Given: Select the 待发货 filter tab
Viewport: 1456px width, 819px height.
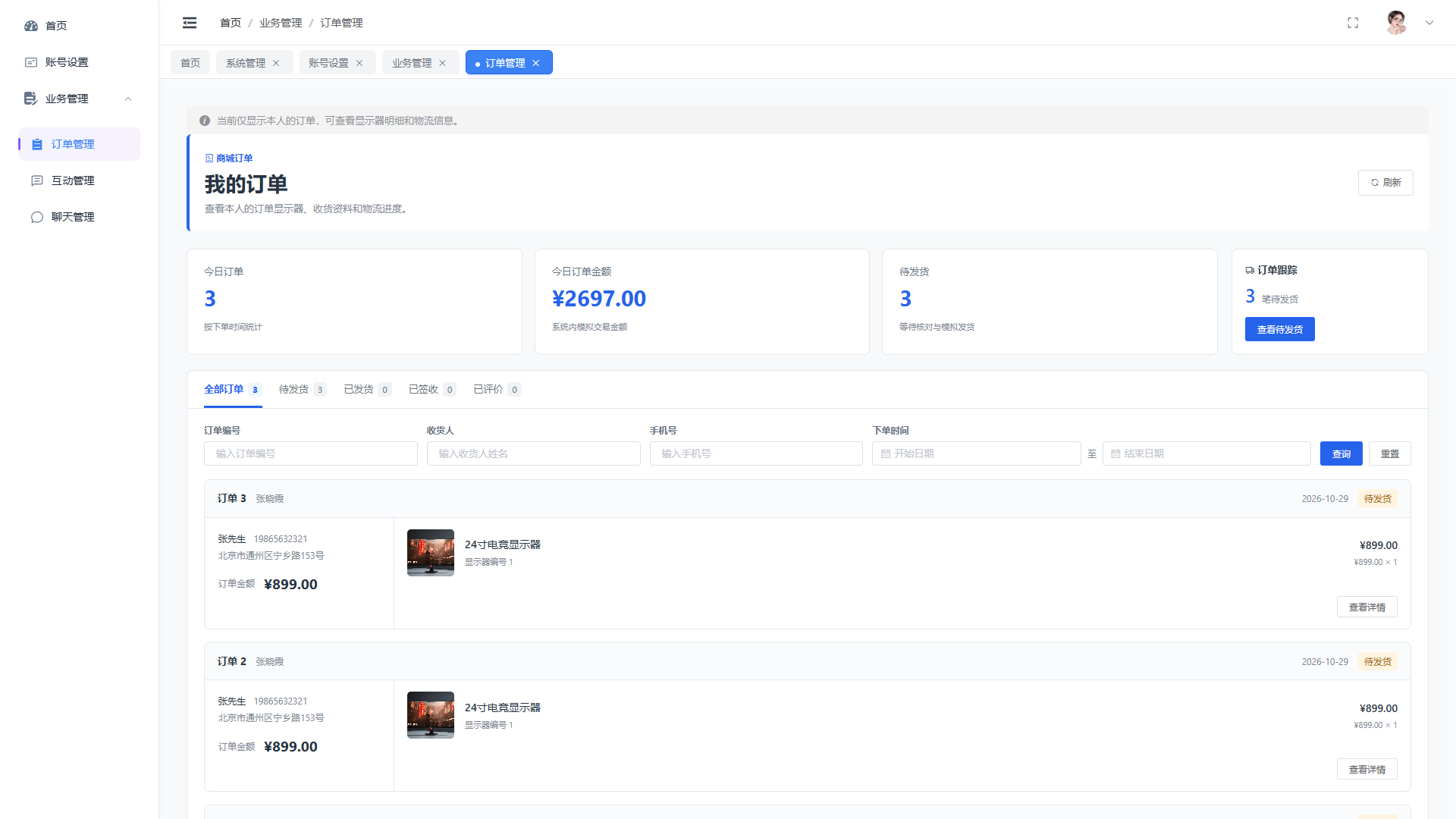Looking at the screenshot, I should (302, 389).
